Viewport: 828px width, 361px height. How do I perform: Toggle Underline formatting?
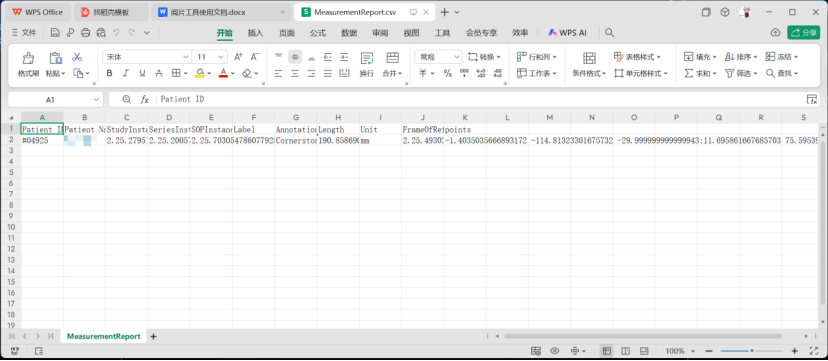[142, 73]
